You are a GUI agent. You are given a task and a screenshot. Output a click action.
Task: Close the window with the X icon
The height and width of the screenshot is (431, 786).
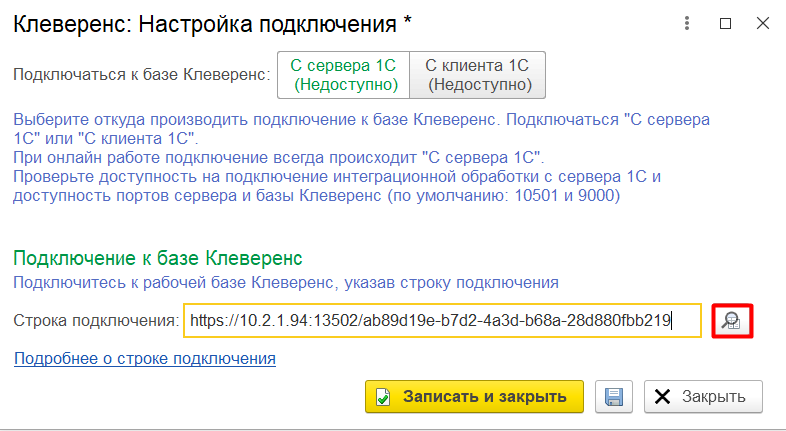[x=763, y=23]
